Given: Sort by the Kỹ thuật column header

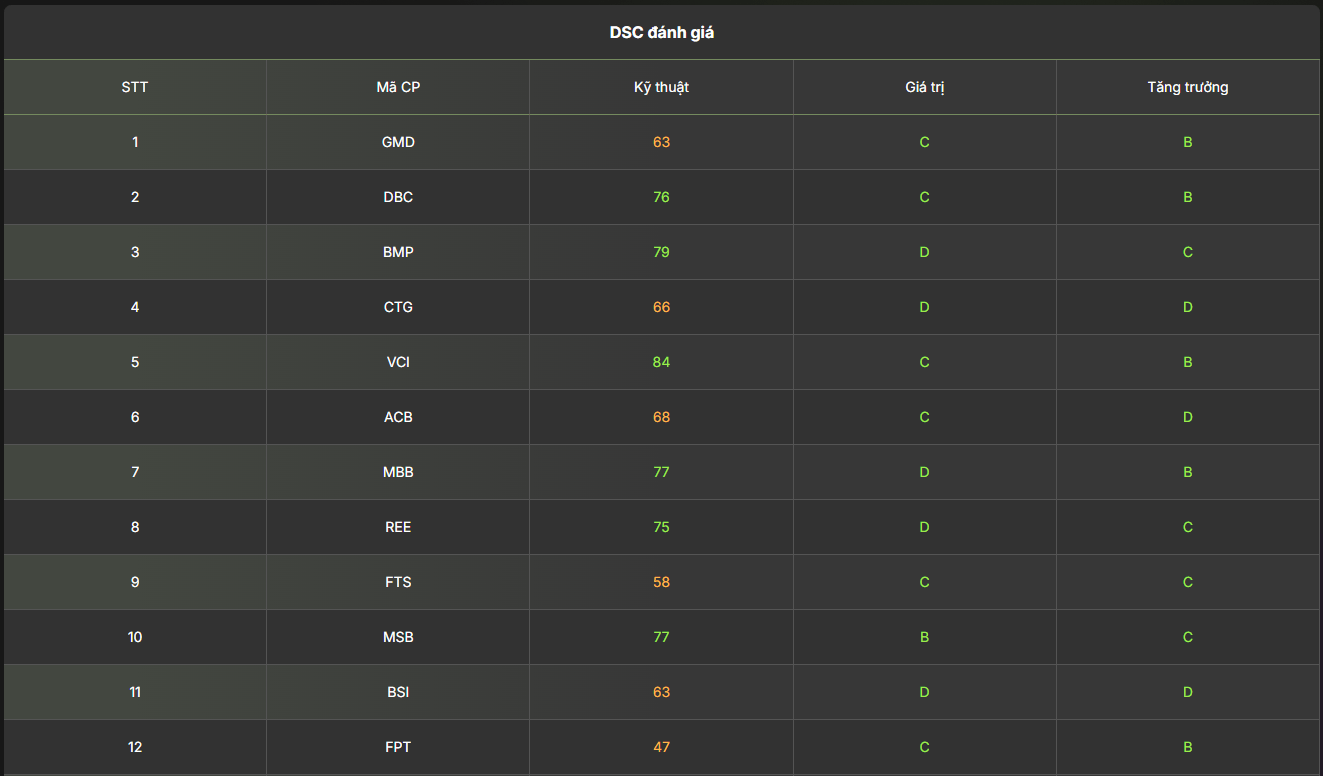Looking at the screenshot, I should pyautogui.click(x=661, y=87).
